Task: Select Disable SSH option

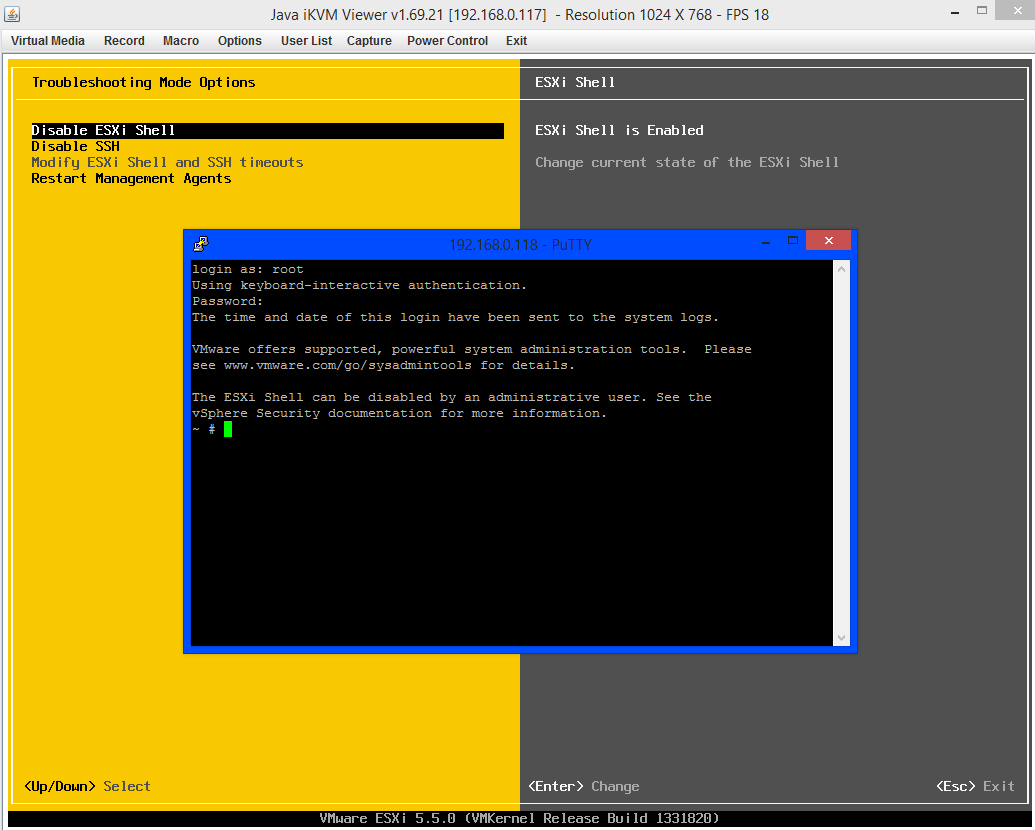Action: tap(75, 147)
